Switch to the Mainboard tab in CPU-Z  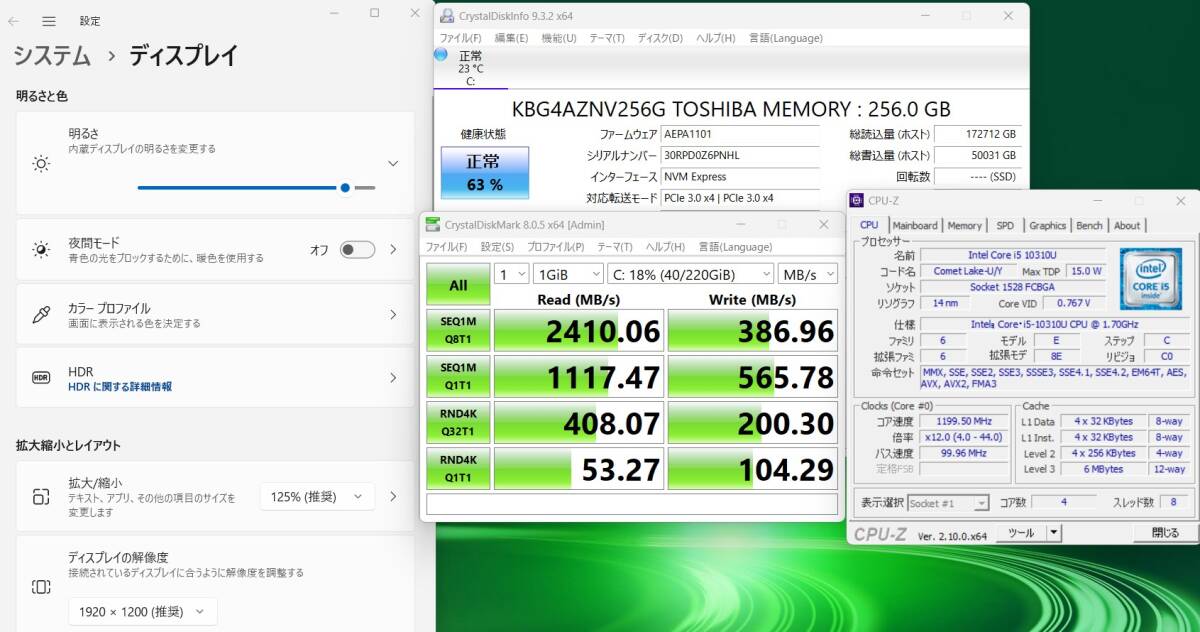(915, 226)
